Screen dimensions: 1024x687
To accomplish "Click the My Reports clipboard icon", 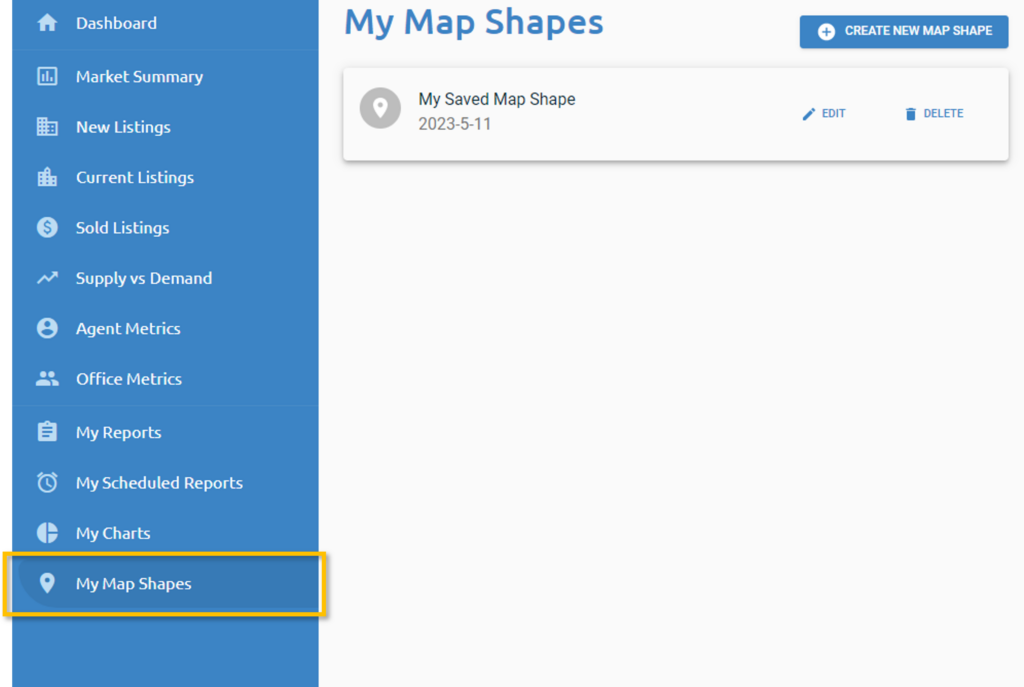I will point(47,432).
